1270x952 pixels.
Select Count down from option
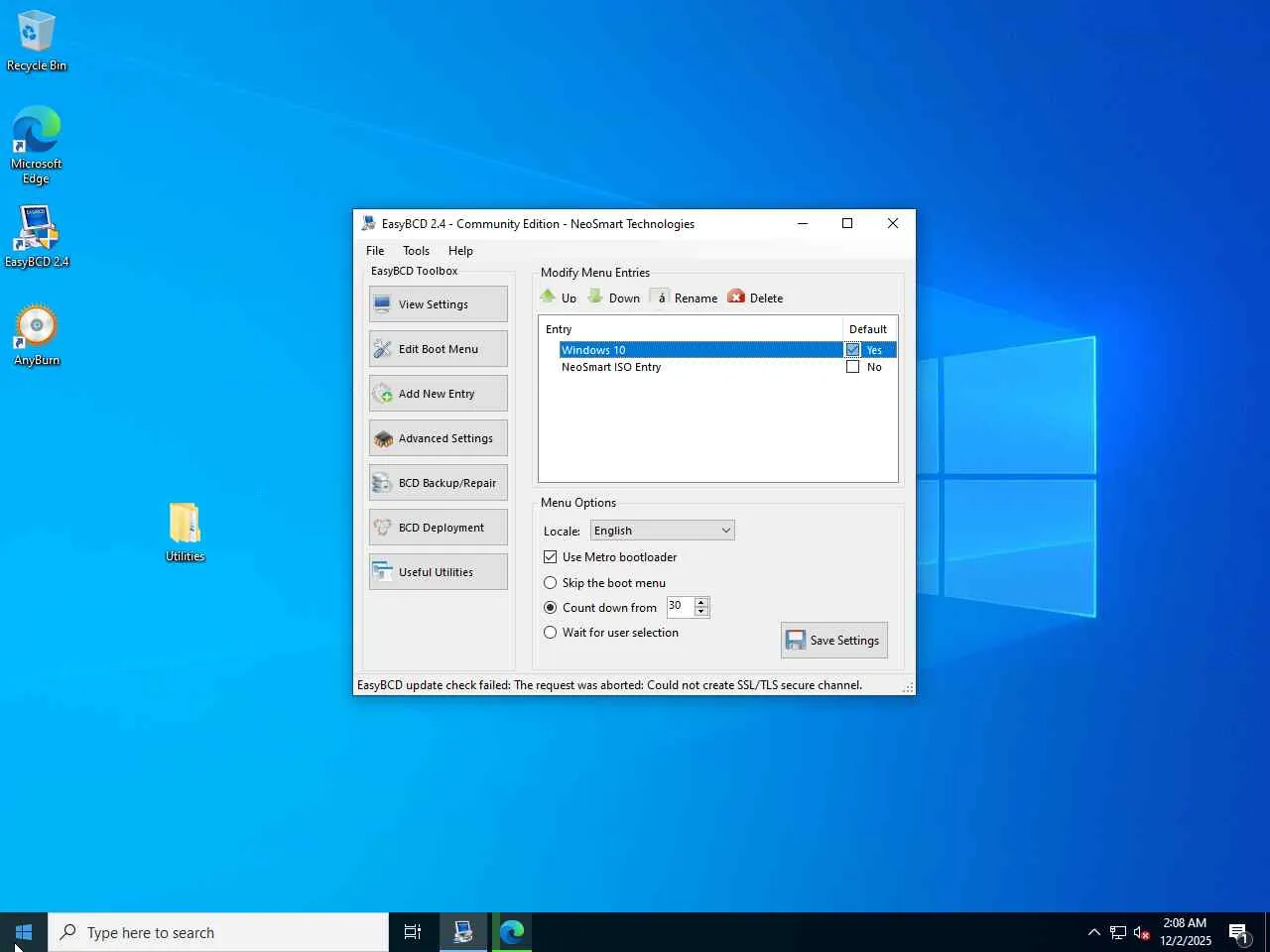click(551, 608)
